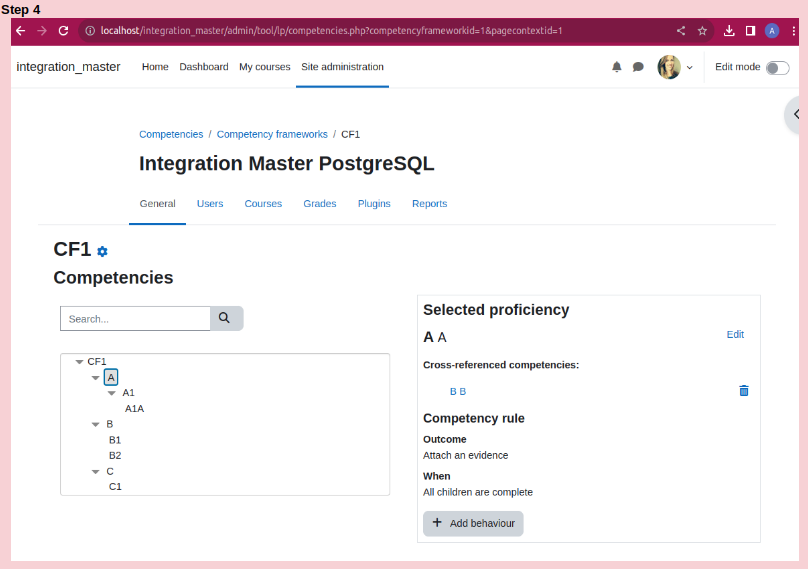The image size is (808, 569).
Task: Click the browser forward arrow
Action: pyautogui.click(x=42, y=31)
